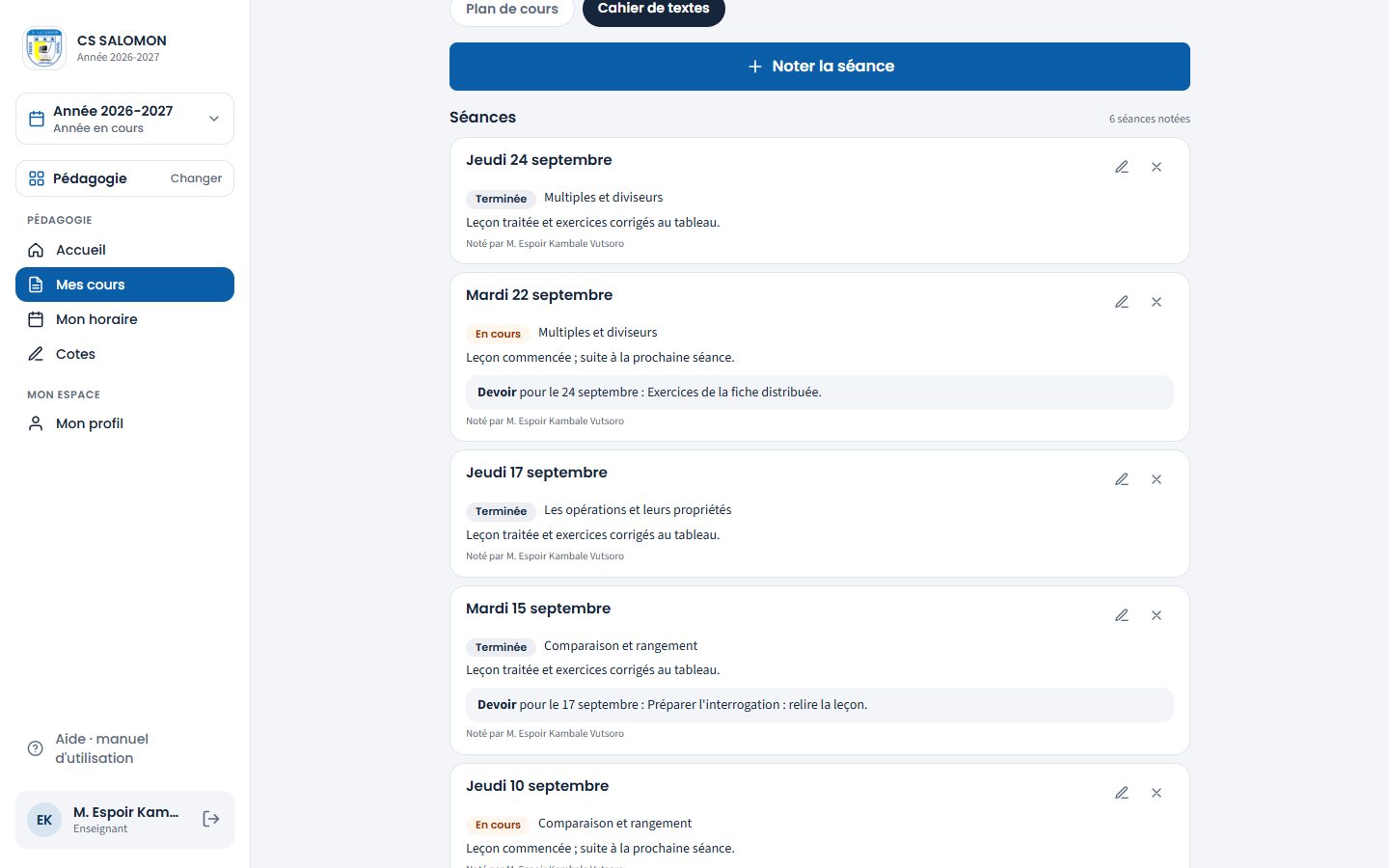Click the help question mark icon
Image resolution: width=1389 pixels, height=868 pixels.
(36, 748)
